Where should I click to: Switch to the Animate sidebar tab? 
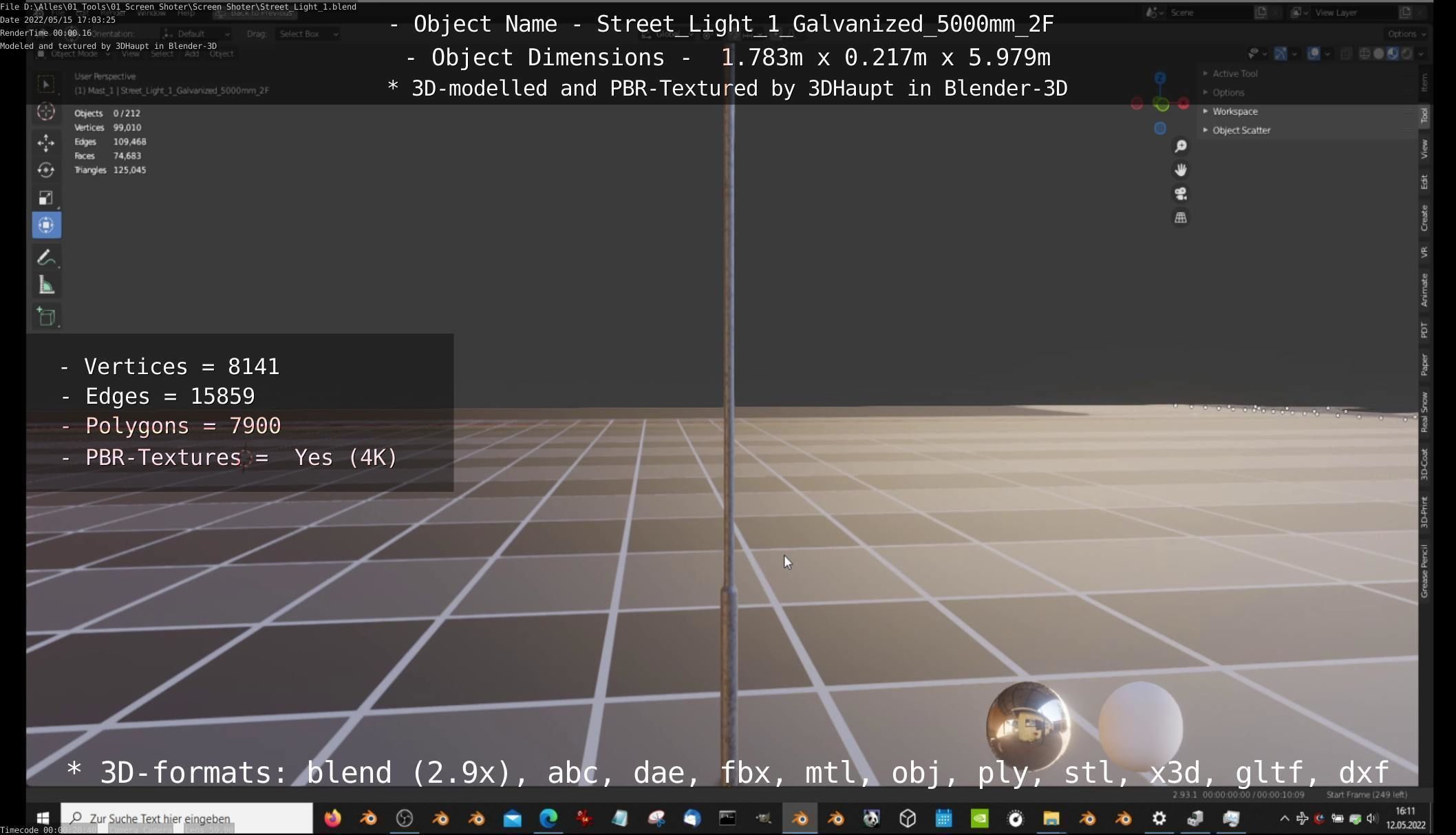point(1424,290)
